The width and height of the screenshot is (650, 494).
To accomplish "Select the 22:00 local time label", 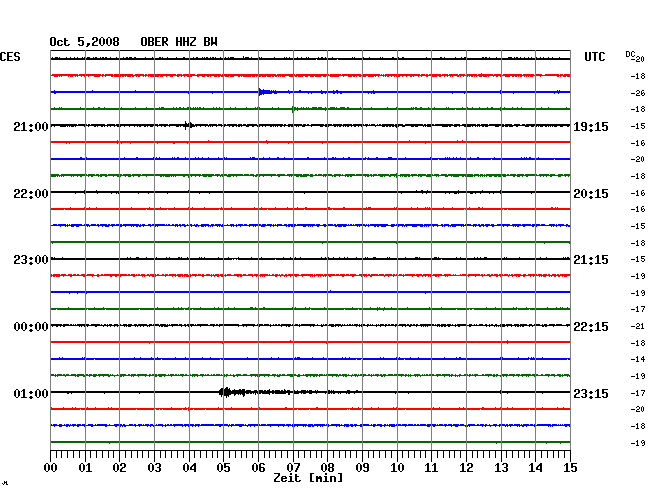I will tap(31, 194).
